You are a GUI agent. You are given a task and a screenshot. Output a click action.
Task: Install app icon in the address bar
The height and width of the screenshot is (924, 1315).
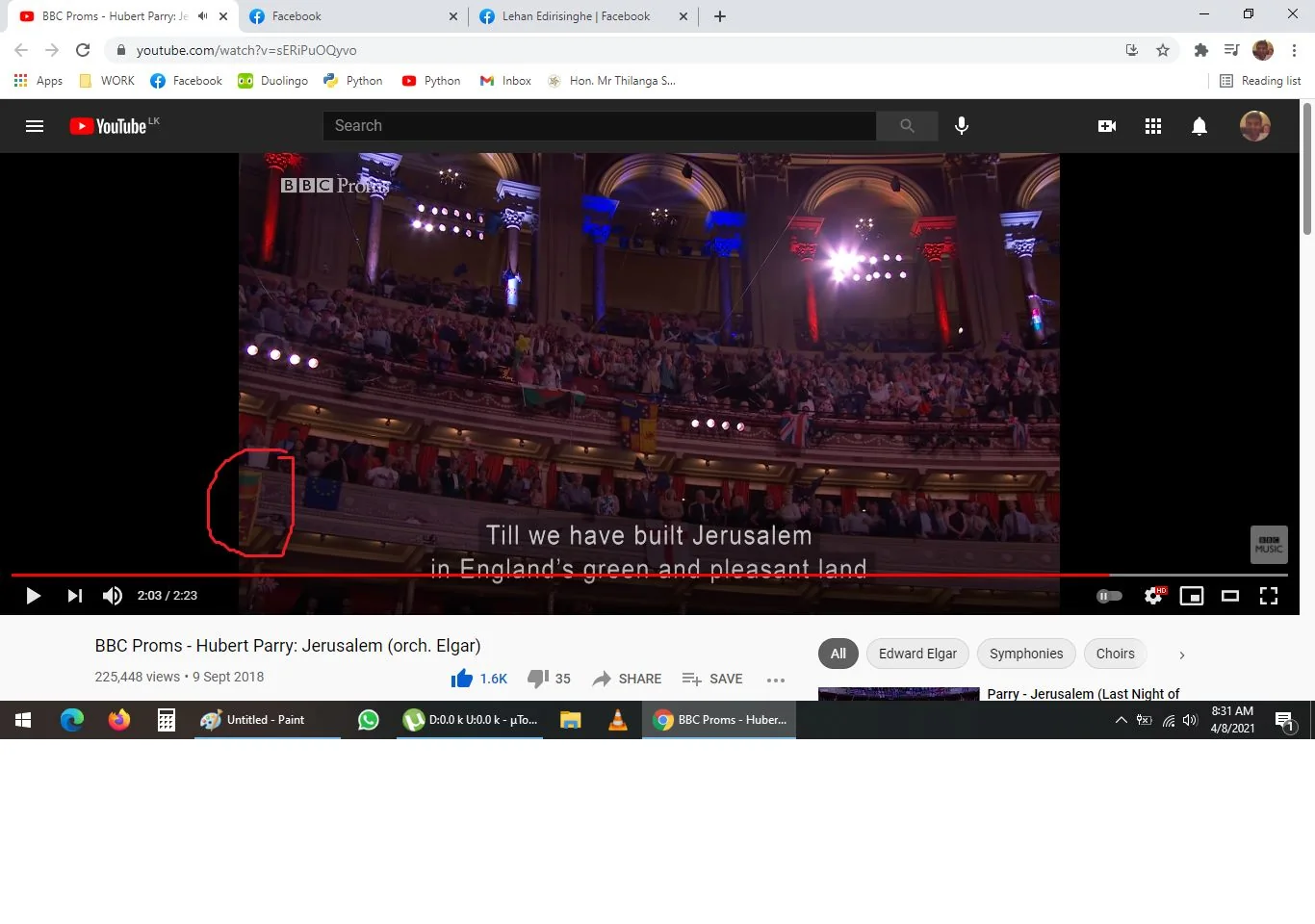click(x=1132, y=50)
